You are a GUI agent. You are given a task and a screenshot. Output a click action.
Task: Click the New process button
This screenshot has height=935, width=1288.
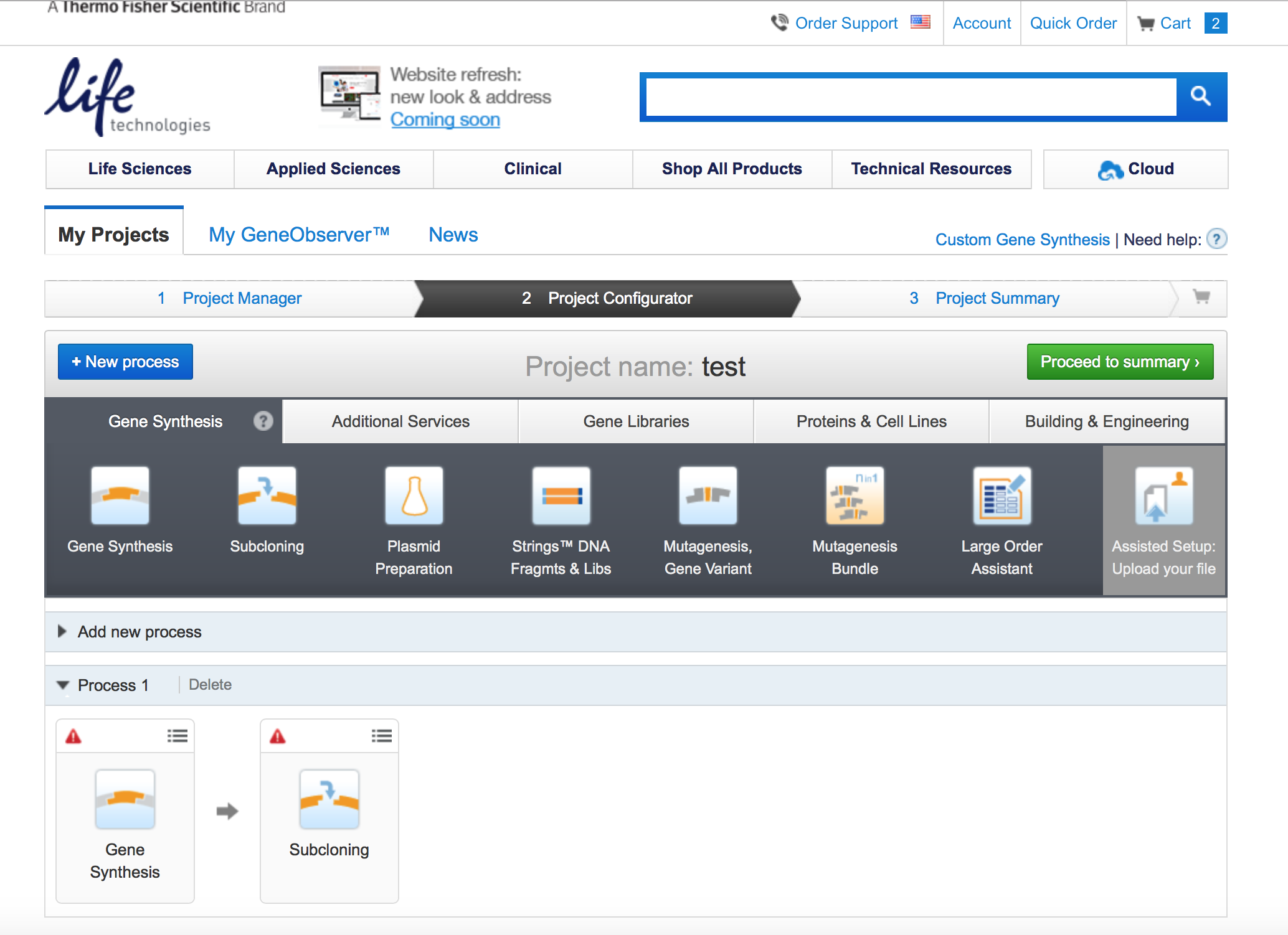(125, 362)
